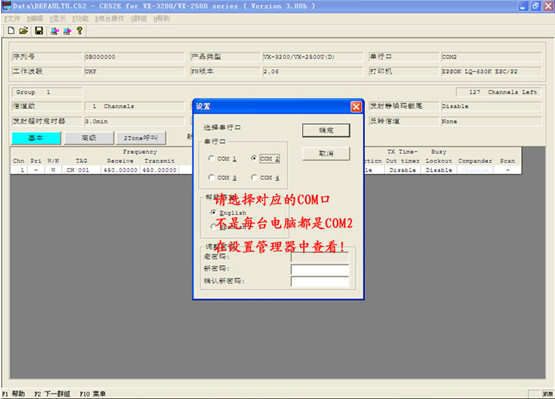Click the 1 Channels count field
The height and width of the screenshot is (399, 555).
[x=134, y=106]
